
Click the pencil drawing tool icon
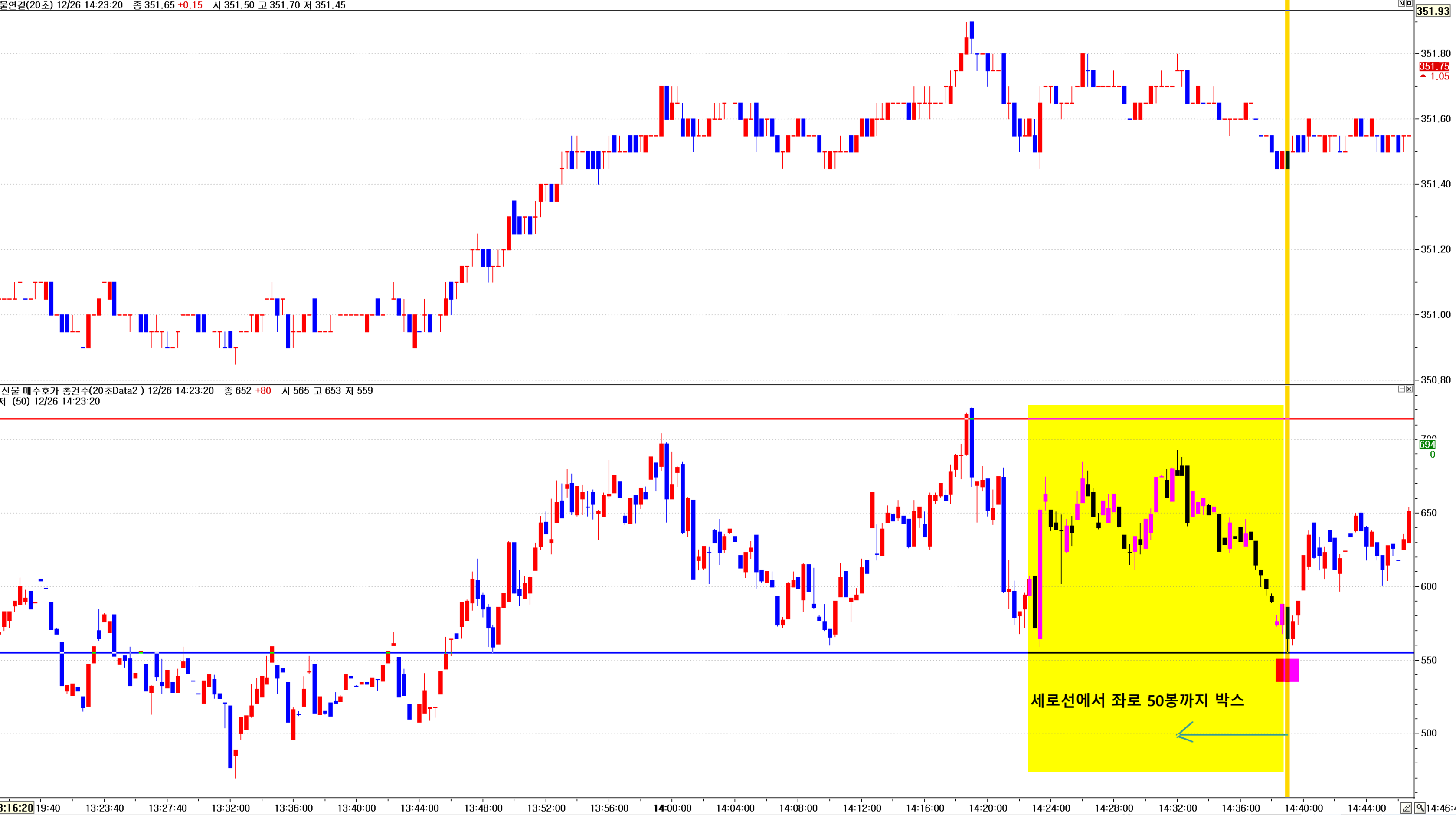[1406, 808]
